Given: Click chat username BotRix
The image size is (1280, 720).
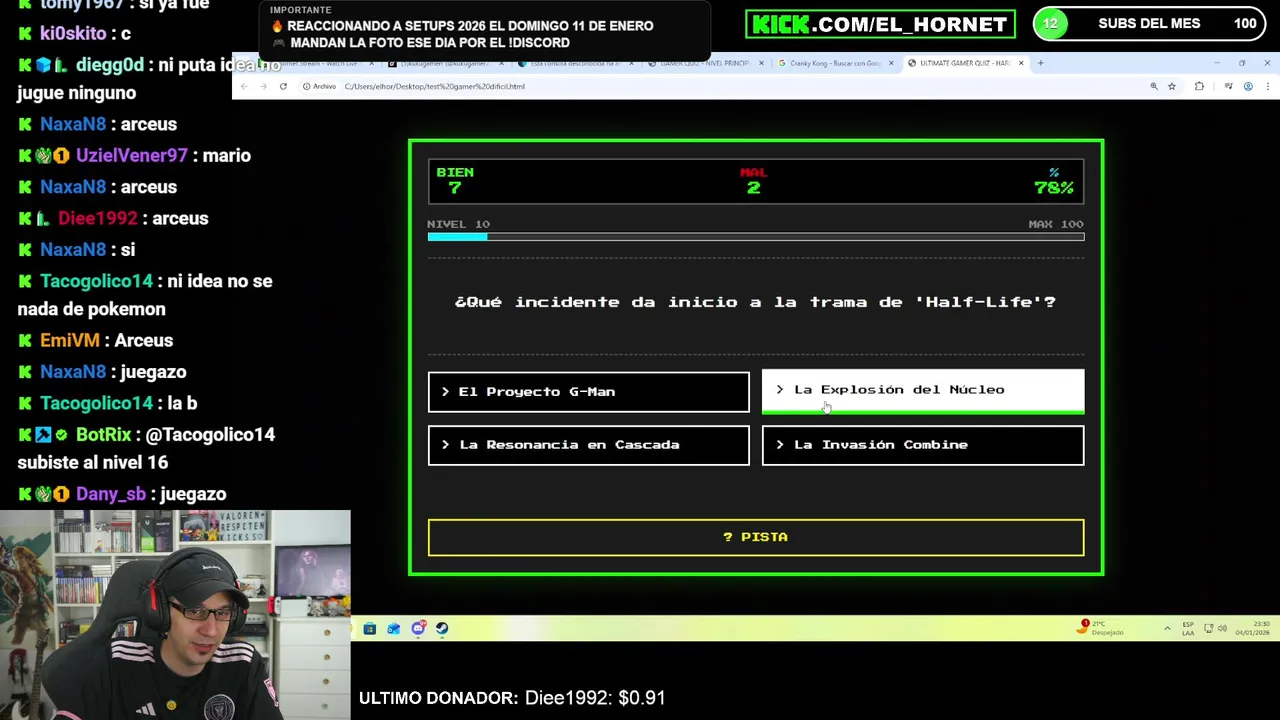Looking at the screenshot, I should (x=103, y=435).
